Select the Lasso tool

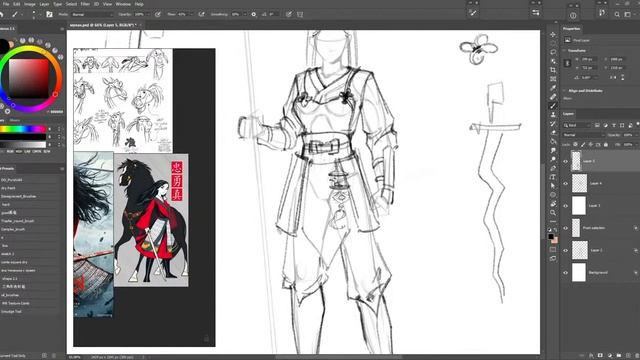553,52
